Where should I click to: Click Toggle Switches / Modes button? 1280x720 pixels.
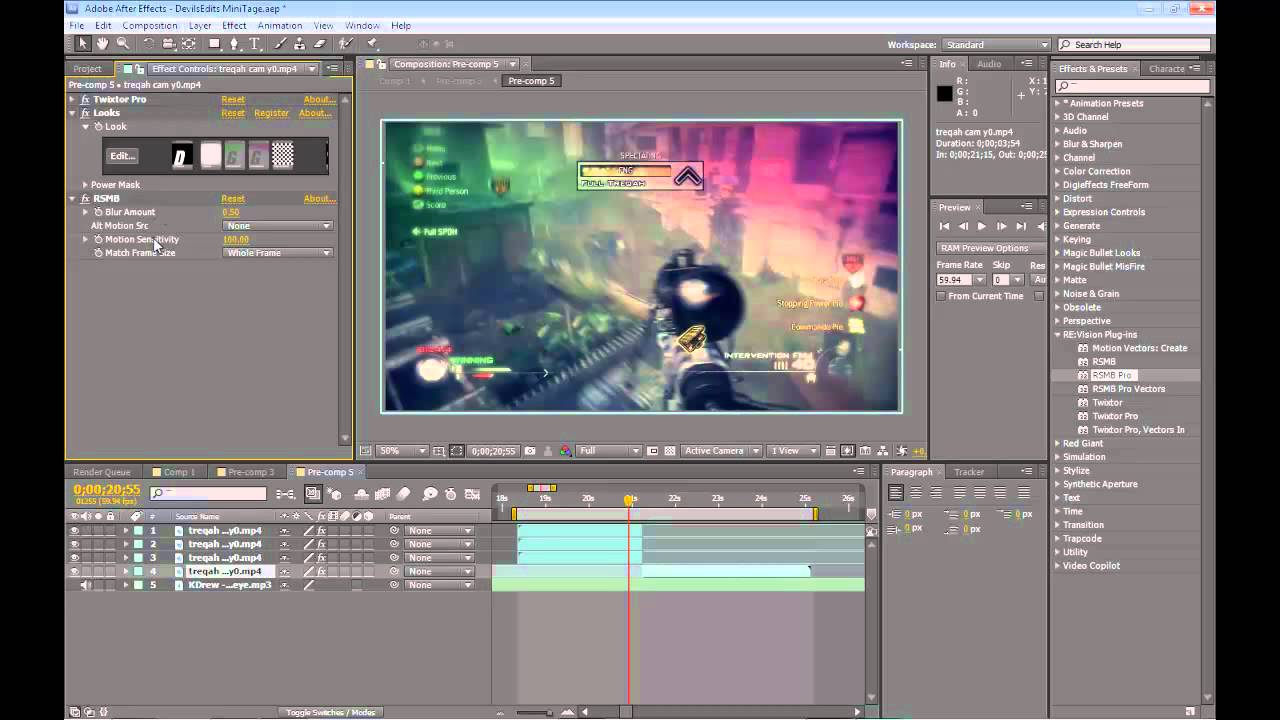(x=330, y=712)
